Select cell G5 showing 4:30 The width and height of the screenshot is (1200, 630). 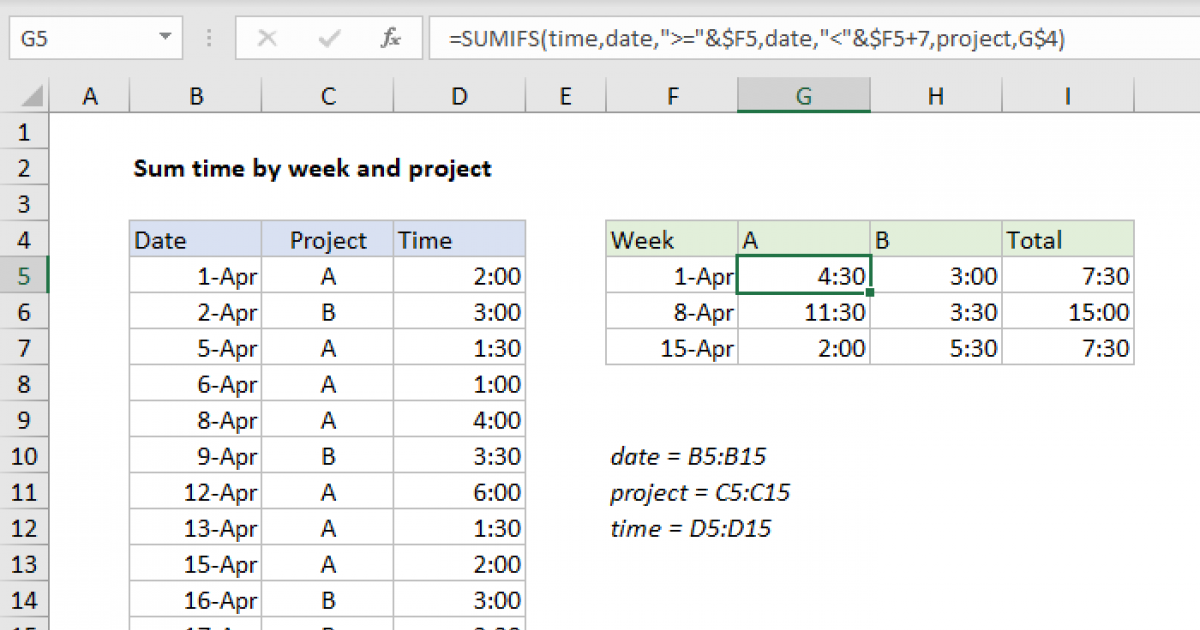tap(803, 275)
